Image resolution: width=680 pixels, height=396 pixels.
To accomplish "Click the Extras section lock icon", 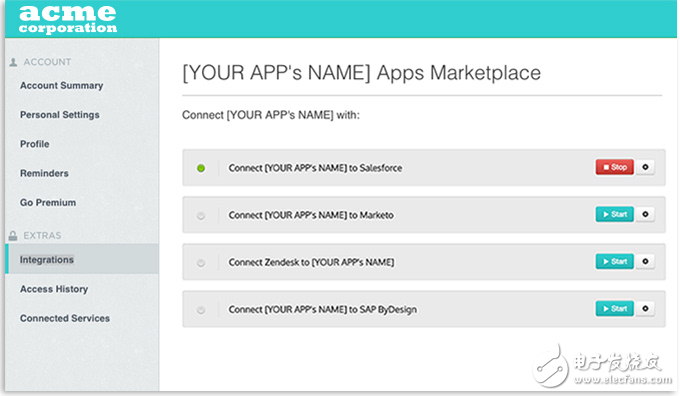I will [13, 236].
